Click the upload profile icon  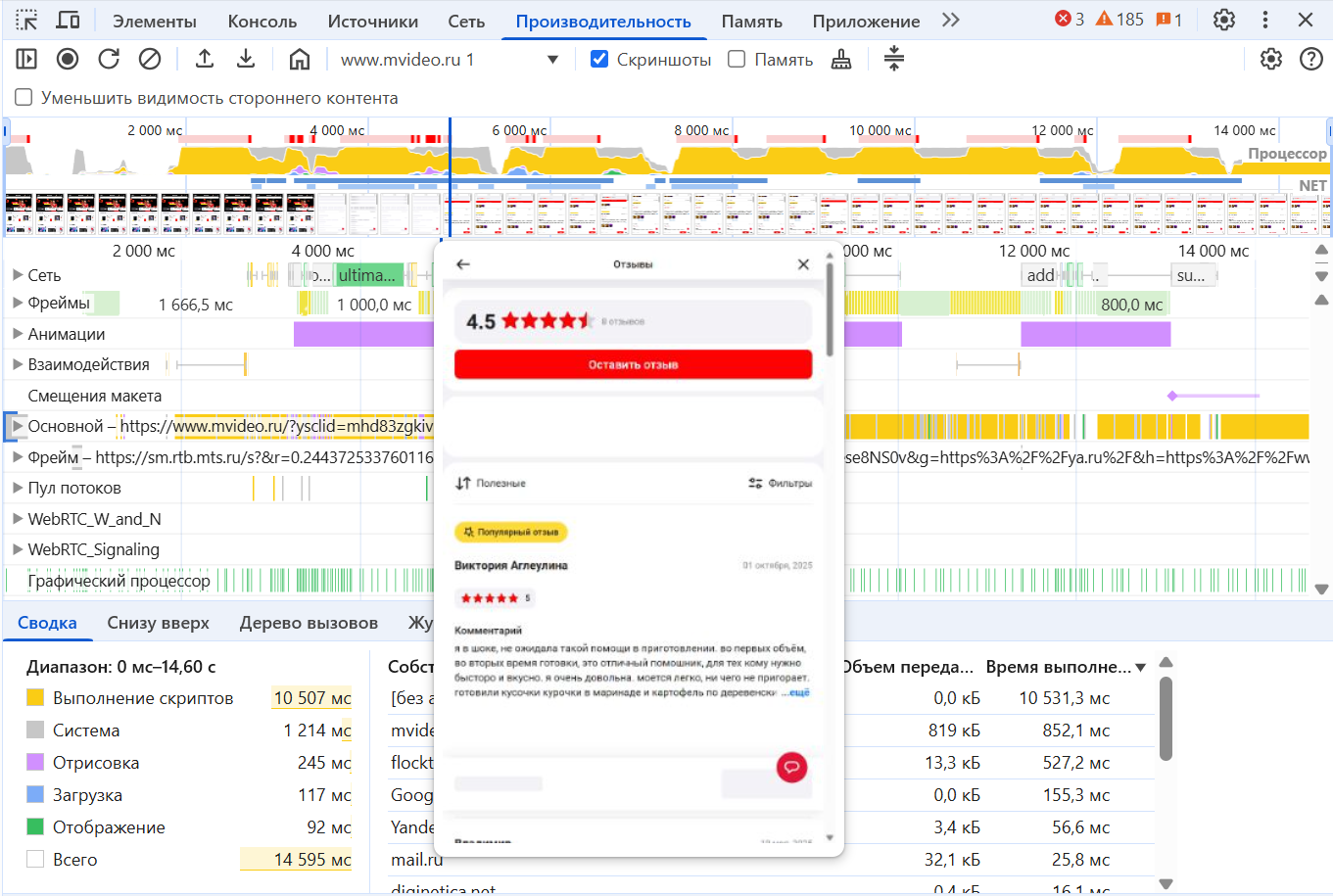point(205,60)
